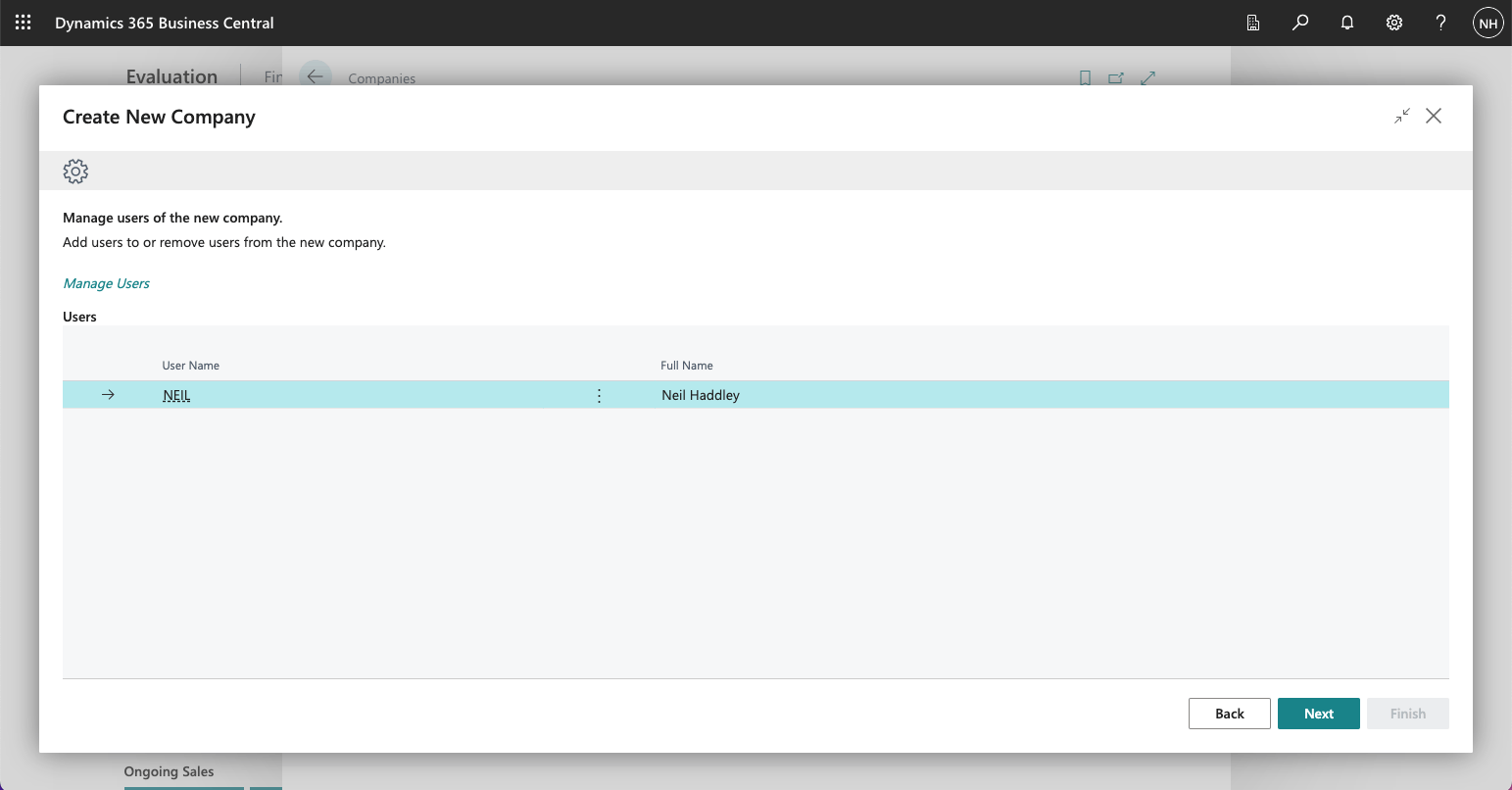Open the NH account avatar menu

click(x=1488, y=23)
